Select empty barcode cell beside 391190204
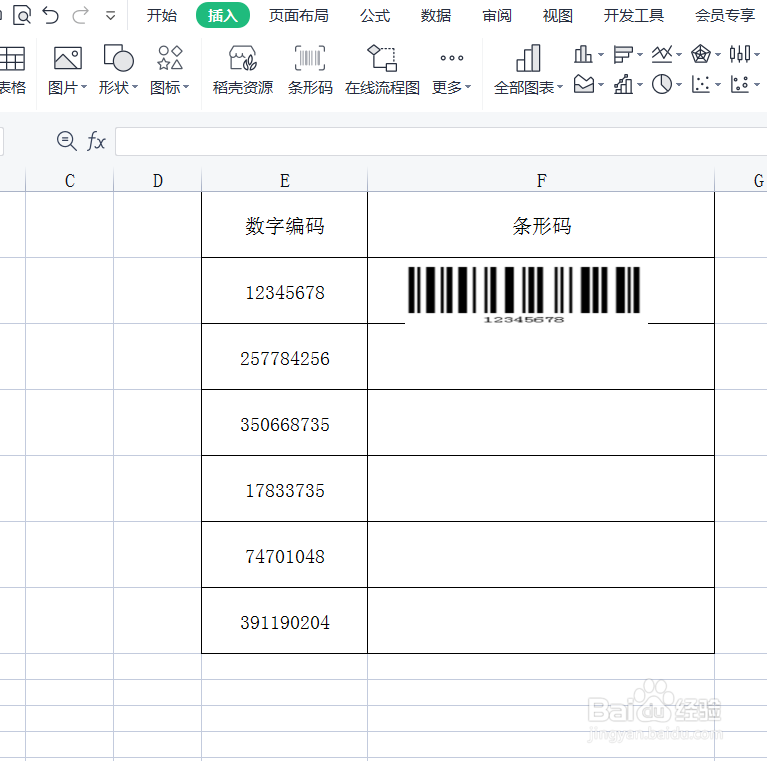This screenshot has height=761, width=767. [541, 621]
